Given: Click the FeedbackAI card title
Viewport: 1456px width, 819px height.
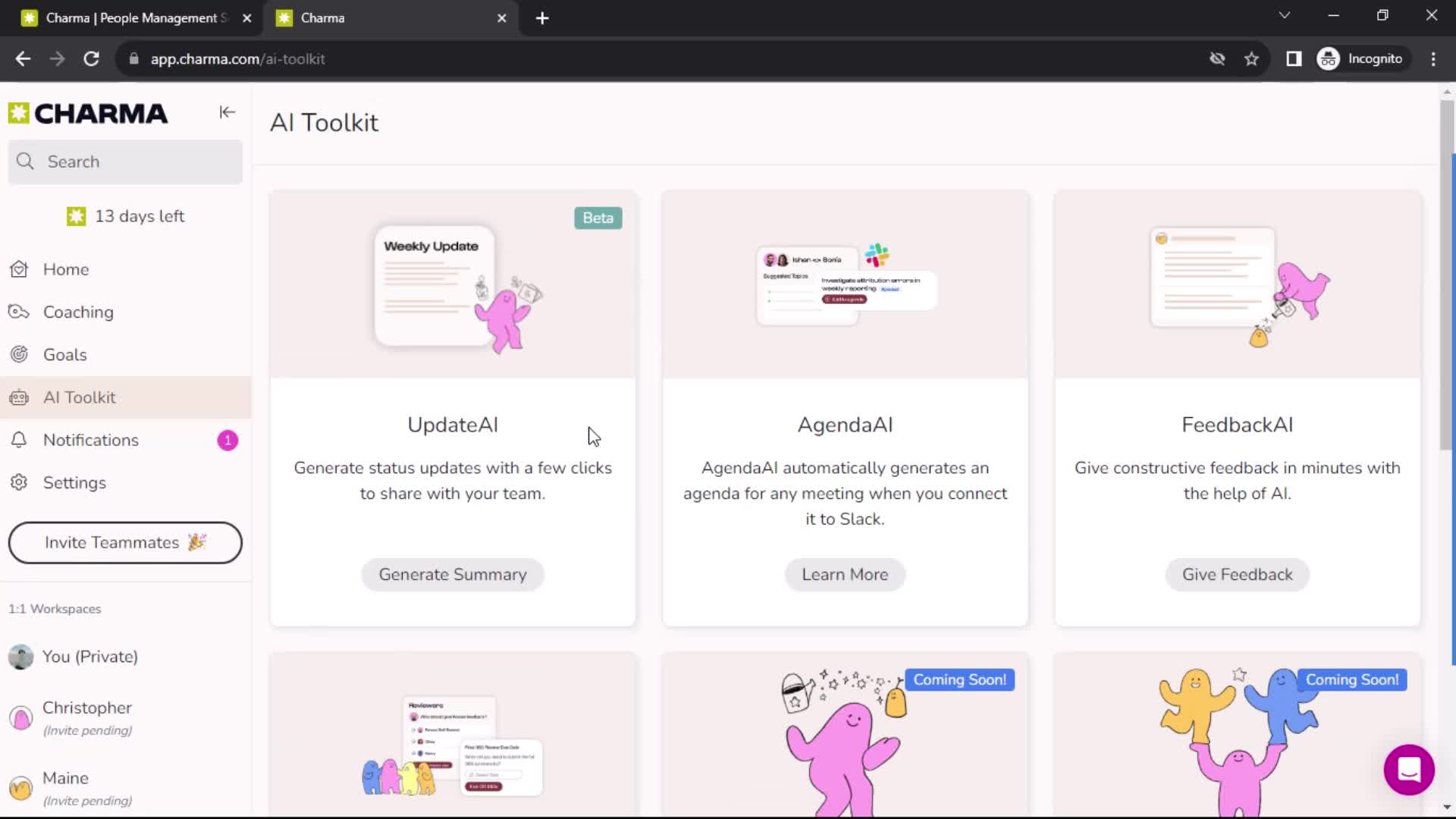Looking at the screenshot, I should pyautogui.click(x=1237, y=425).
